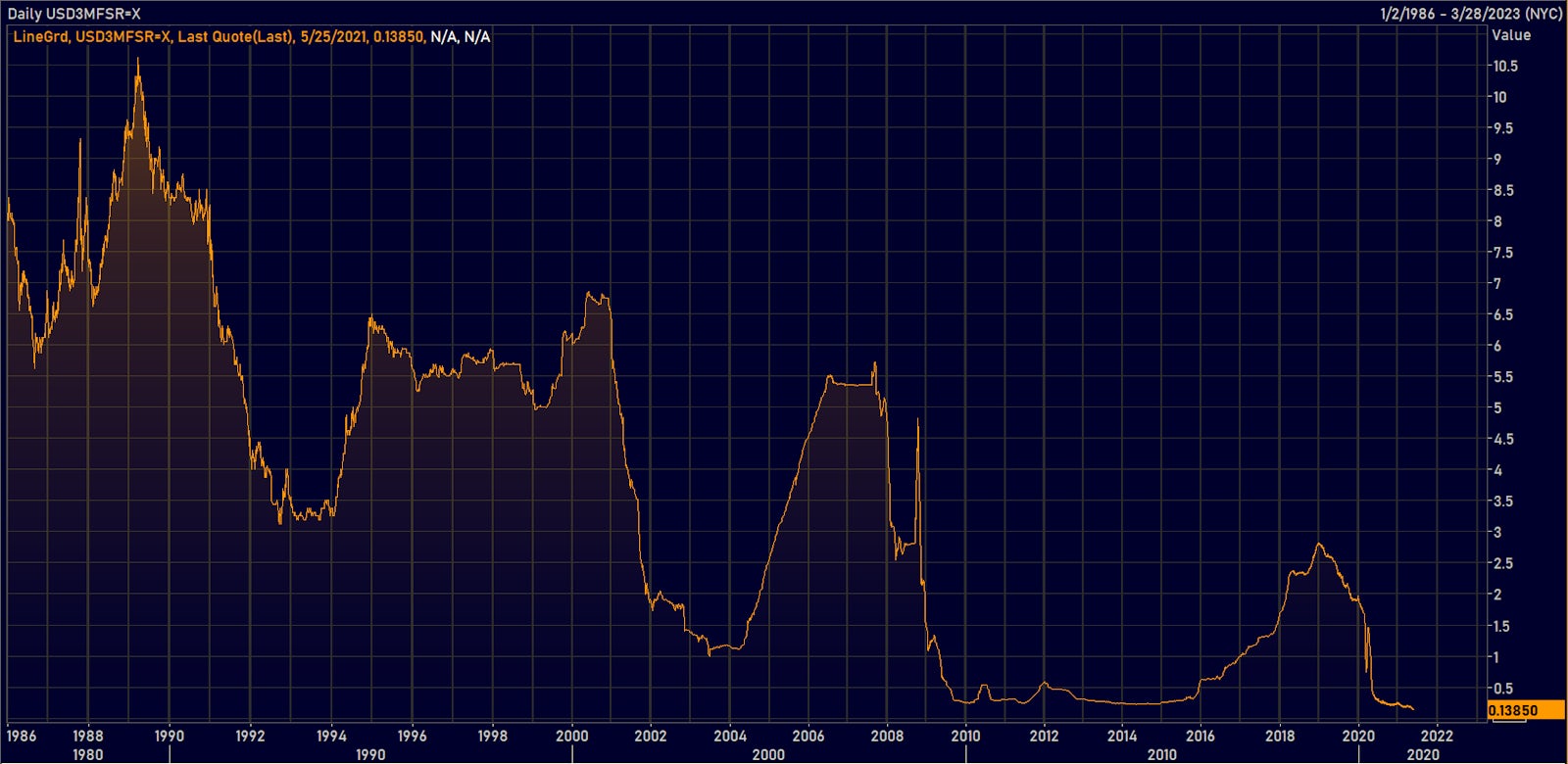Viewport: 1568px width, 764px height.
Task: Click the 2.5 value axis label
Action: [1502, 564]
